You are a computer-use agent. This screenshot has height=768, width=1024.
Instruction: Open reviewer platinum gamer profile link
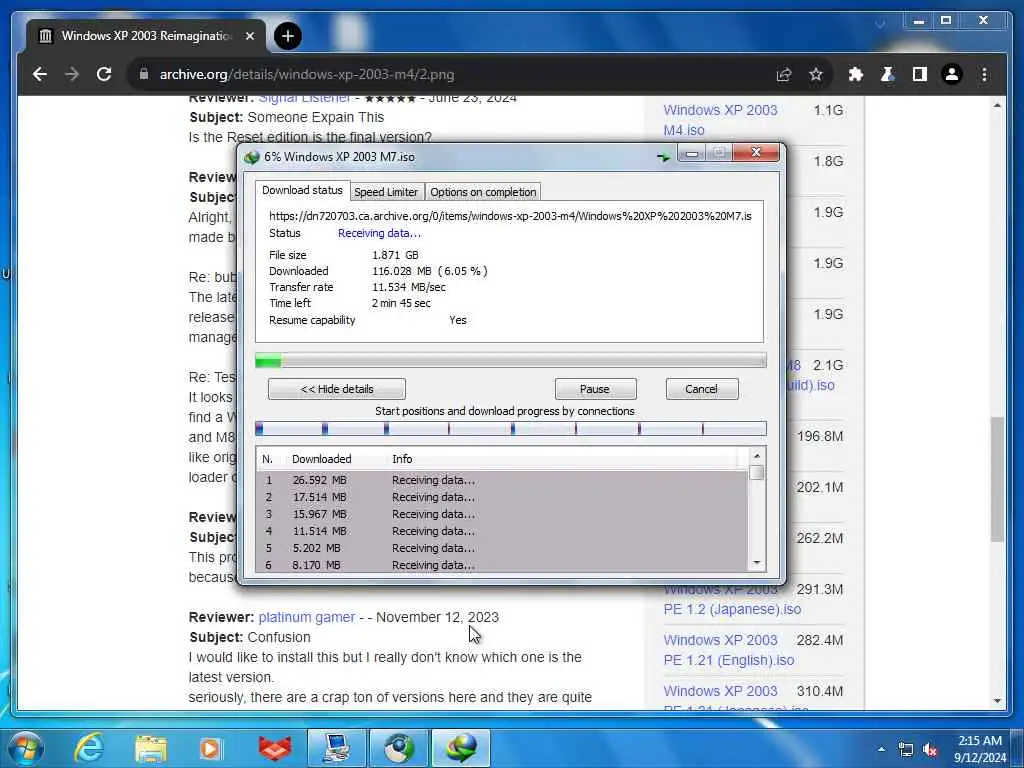307,617
